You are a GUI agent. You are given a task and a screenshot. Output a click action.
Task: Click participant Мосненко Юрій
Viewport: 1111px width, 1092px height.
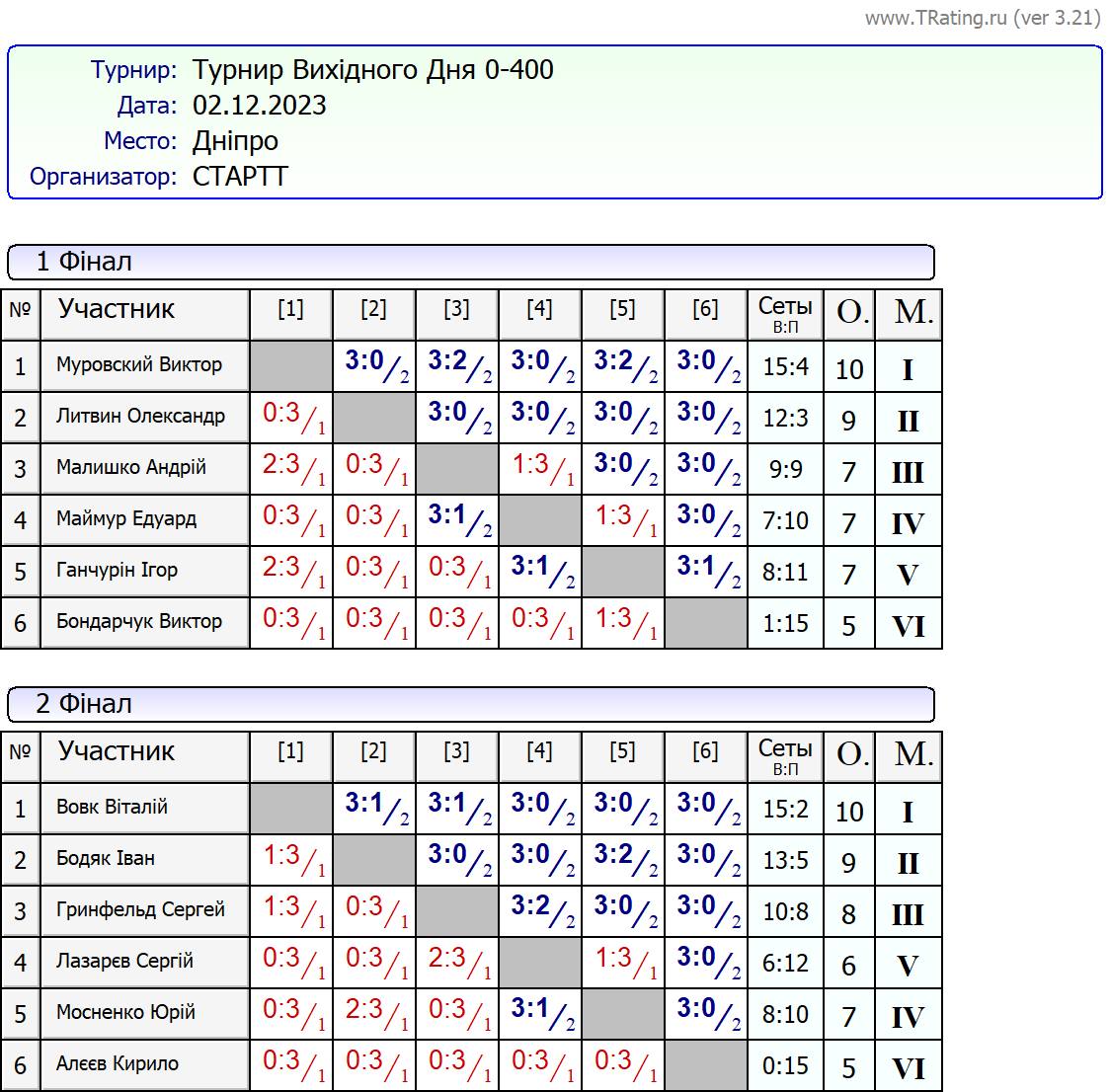(x=125, y=1012)
